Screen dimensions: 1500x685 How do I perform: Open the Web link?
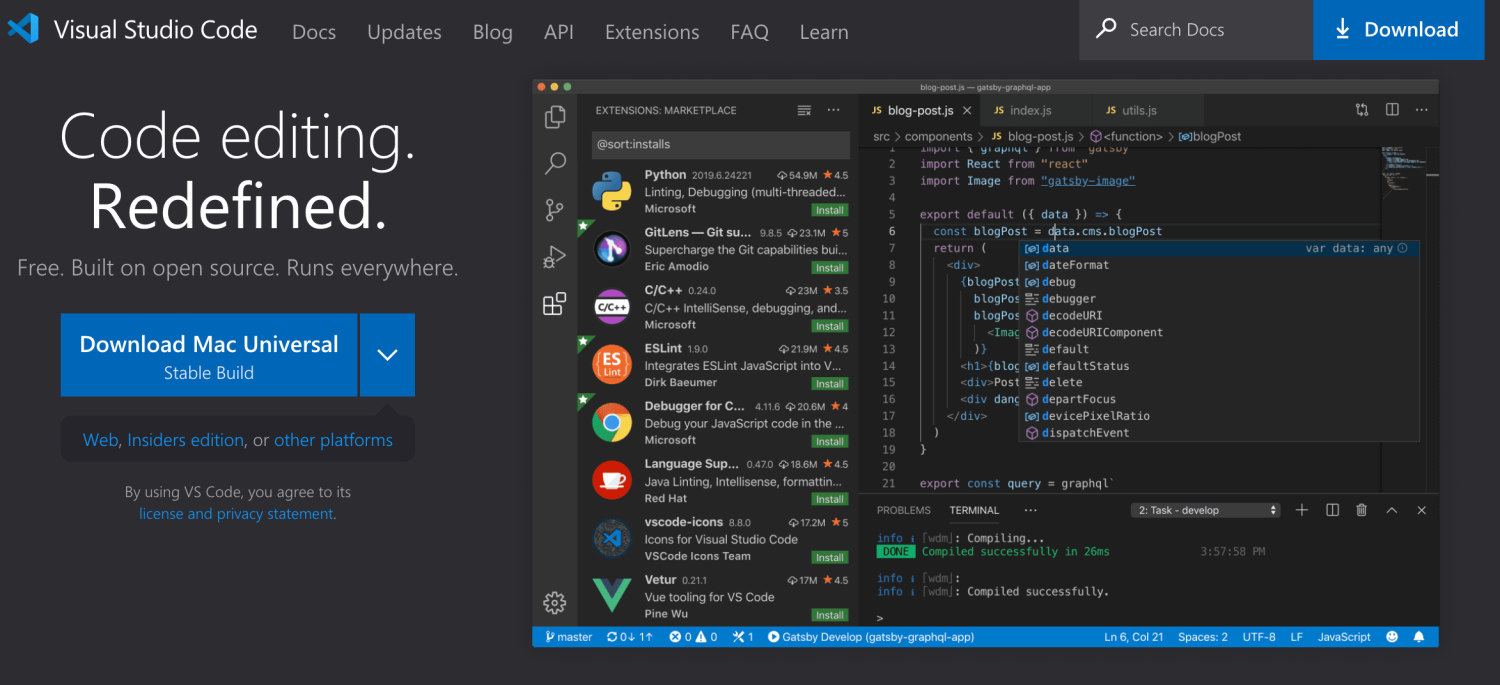(x=100, y=440)
